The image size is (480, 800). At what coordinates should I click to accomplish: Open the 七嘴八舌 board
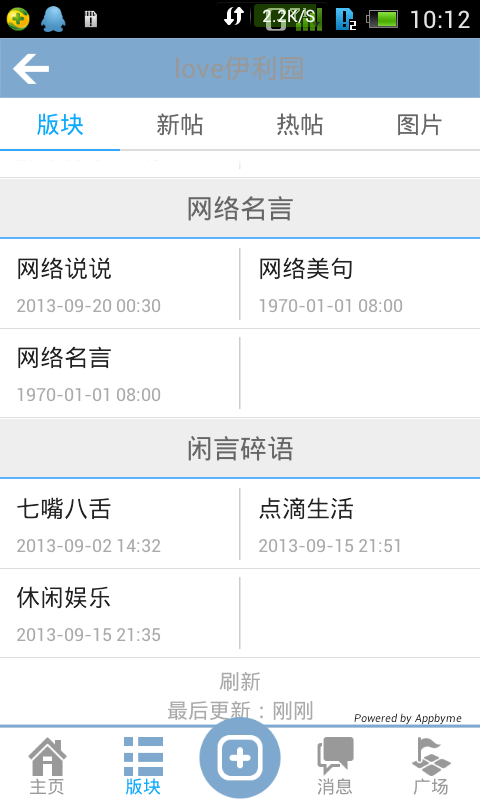(119, 524)
